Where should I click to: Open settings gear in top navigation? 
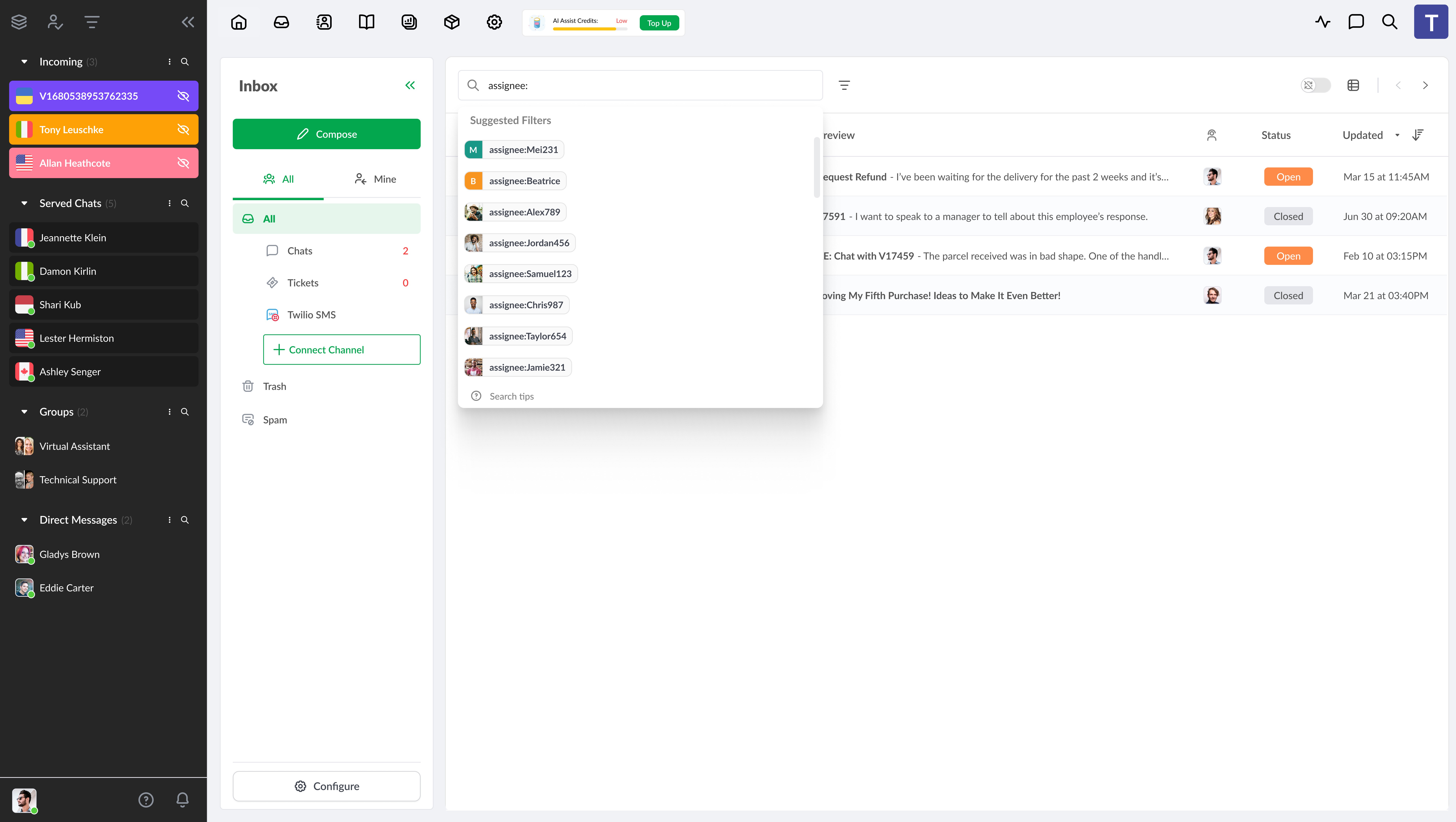tap(494, 22)
